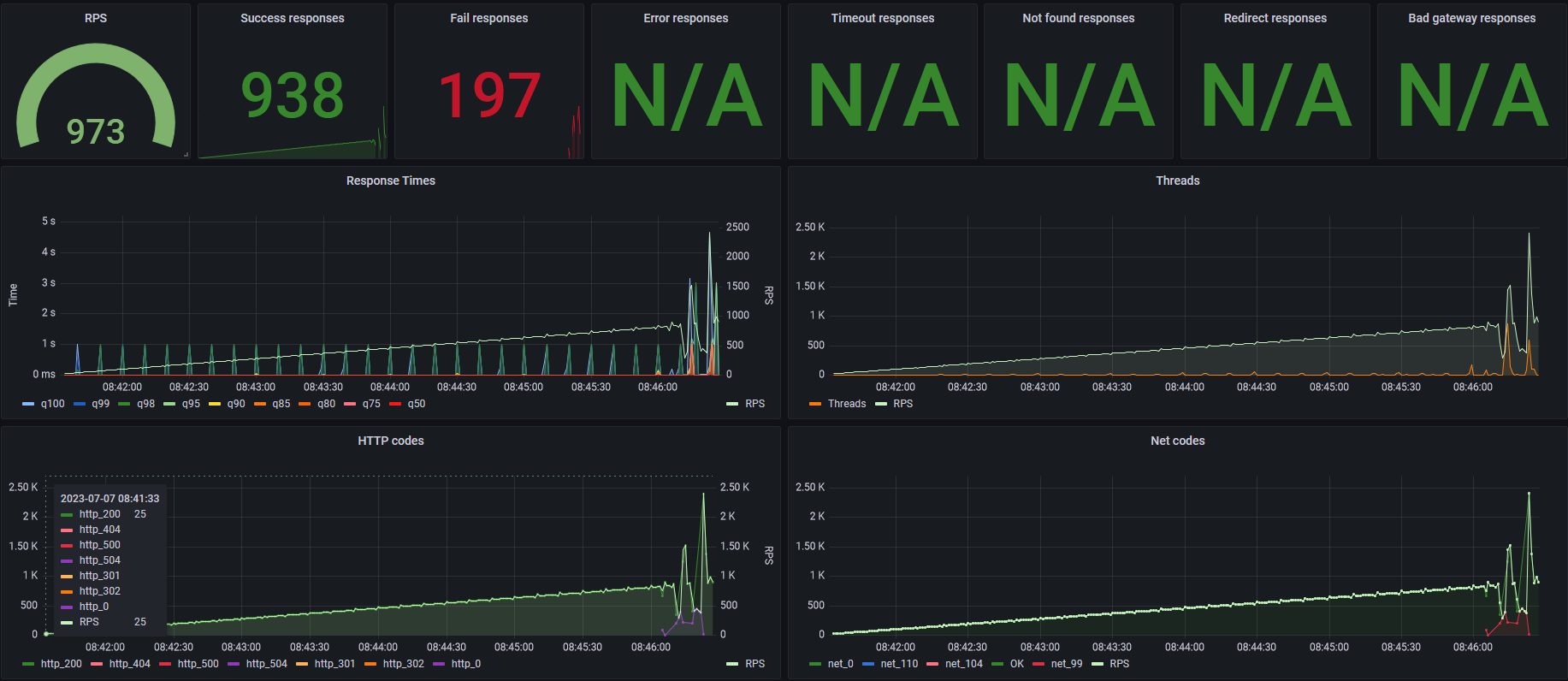The height and width of the screenshot is (681, 1568).
Task: Click RPS legend marker in Response Times
Action: click(732, 404)
